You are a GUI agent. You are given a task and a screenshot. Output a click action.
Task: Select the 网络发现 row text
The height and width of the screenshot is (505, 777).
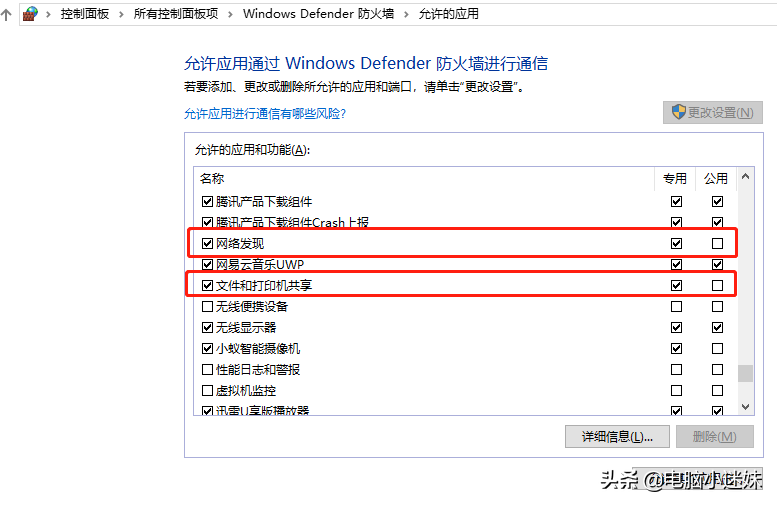click(x=240, y=243)
